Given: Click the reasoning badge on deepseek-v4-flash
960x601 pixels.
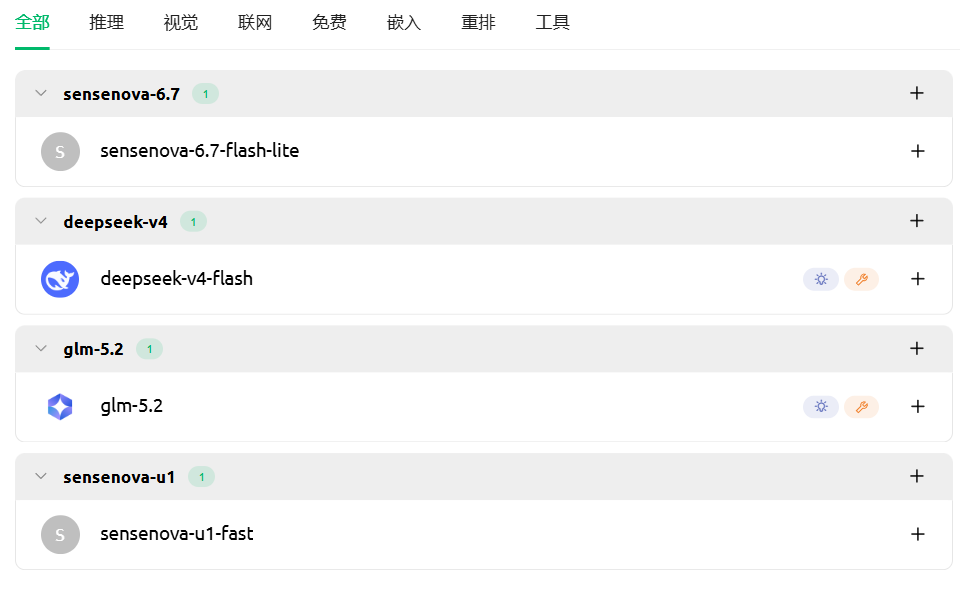Looking at the screenshot, I should coord(821,279).
